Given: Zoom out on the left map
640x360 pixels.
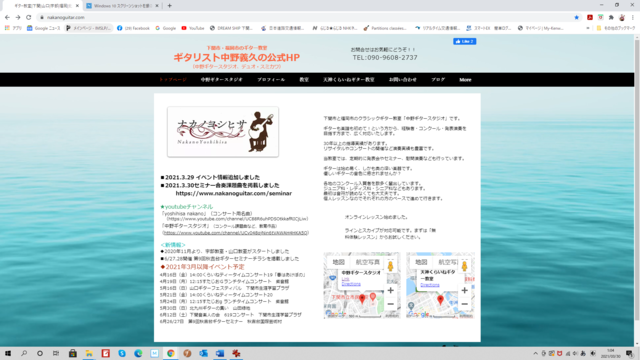Looking at the screenshot, I should click(390, 304).
